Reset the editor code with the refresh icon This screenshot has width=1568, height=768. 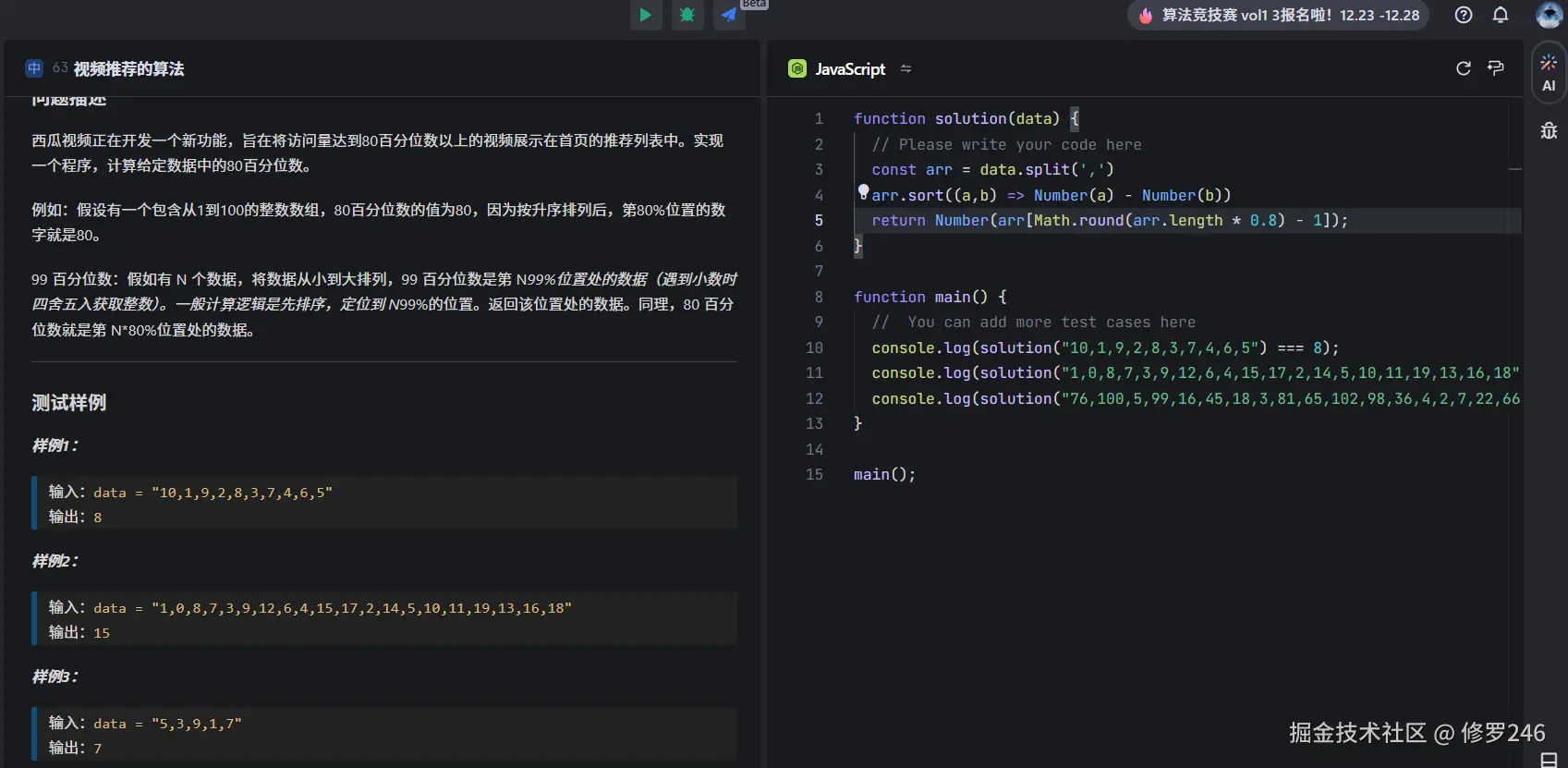1464,68
